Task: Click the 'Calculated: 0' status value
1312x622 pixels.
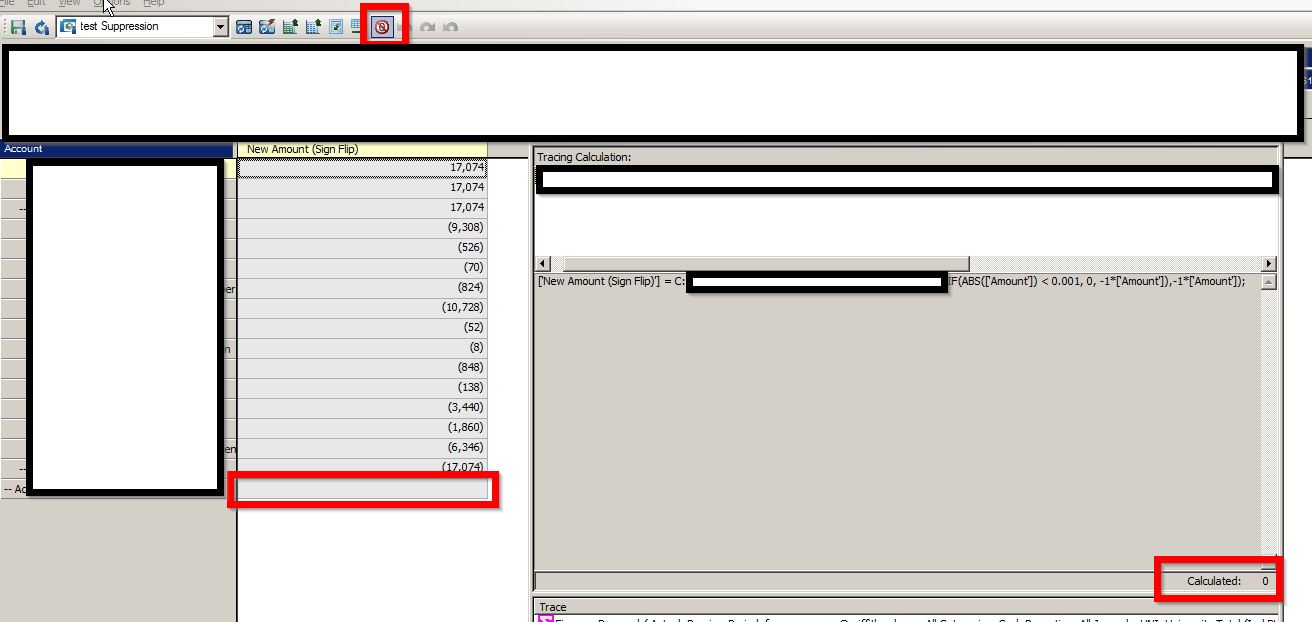Action: click(1228, 581)
